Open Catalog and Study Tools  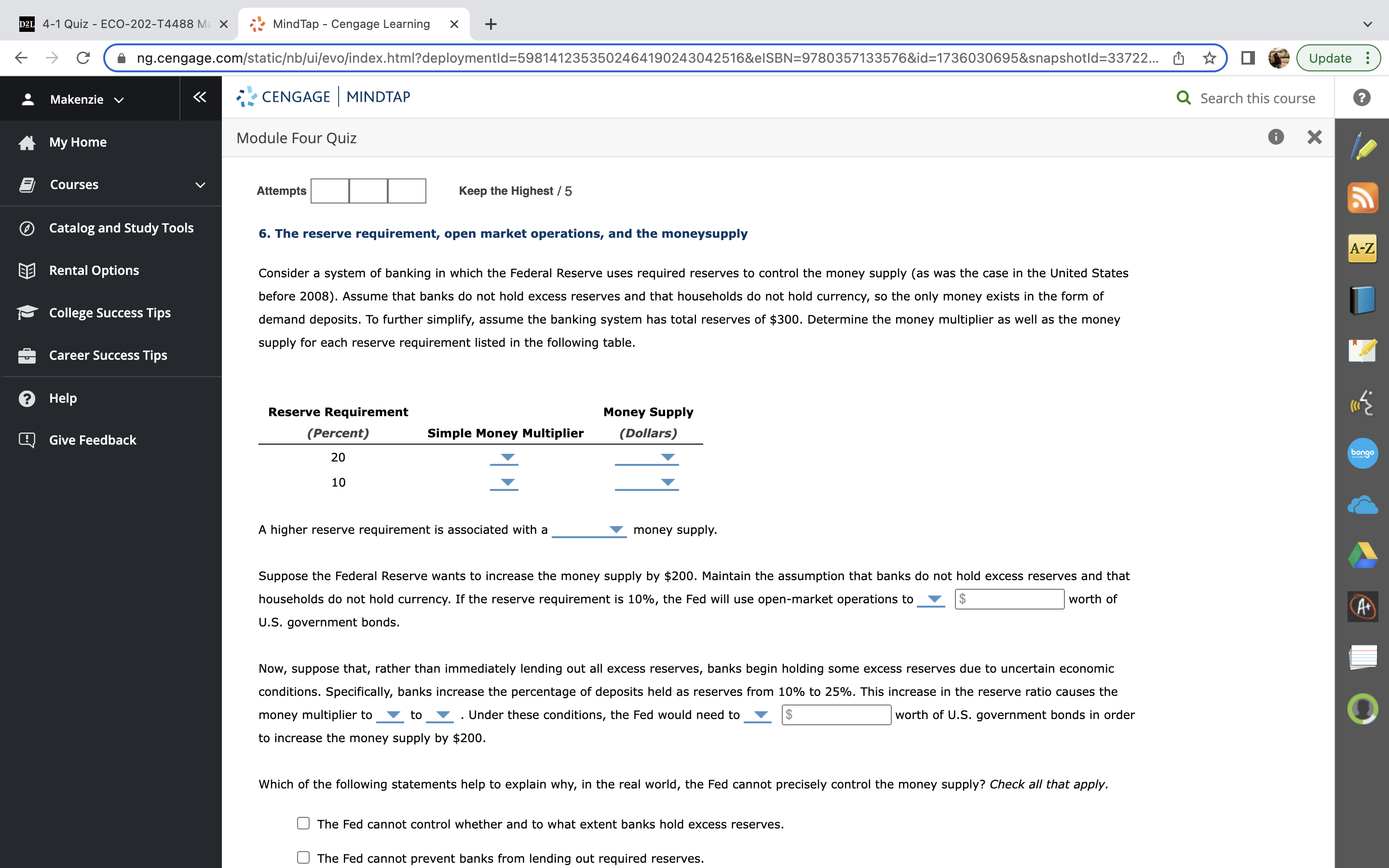click(x=121, y=228)
